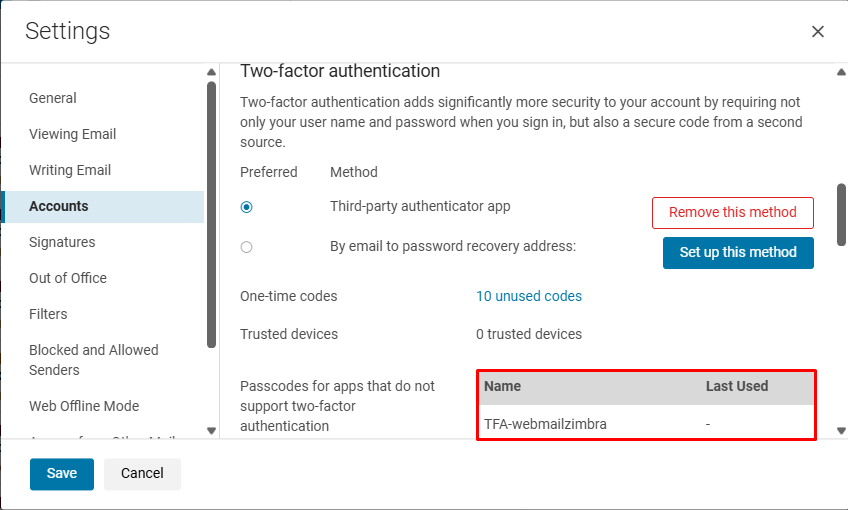Click Set up this method button
The image size is (848, 510).
pos(738,252)
